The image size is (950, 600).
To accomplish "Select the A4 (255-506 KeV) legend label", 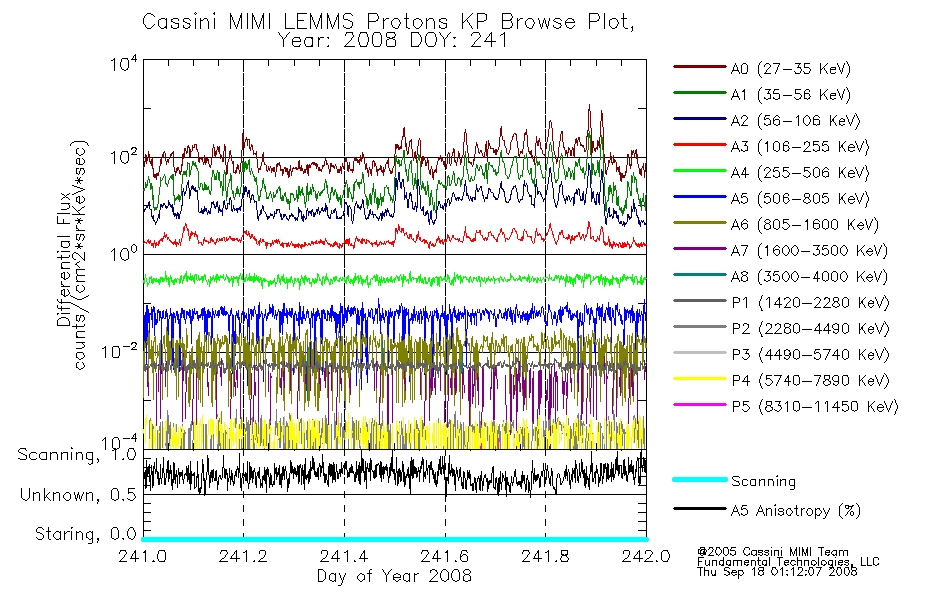I will point(800,173).
